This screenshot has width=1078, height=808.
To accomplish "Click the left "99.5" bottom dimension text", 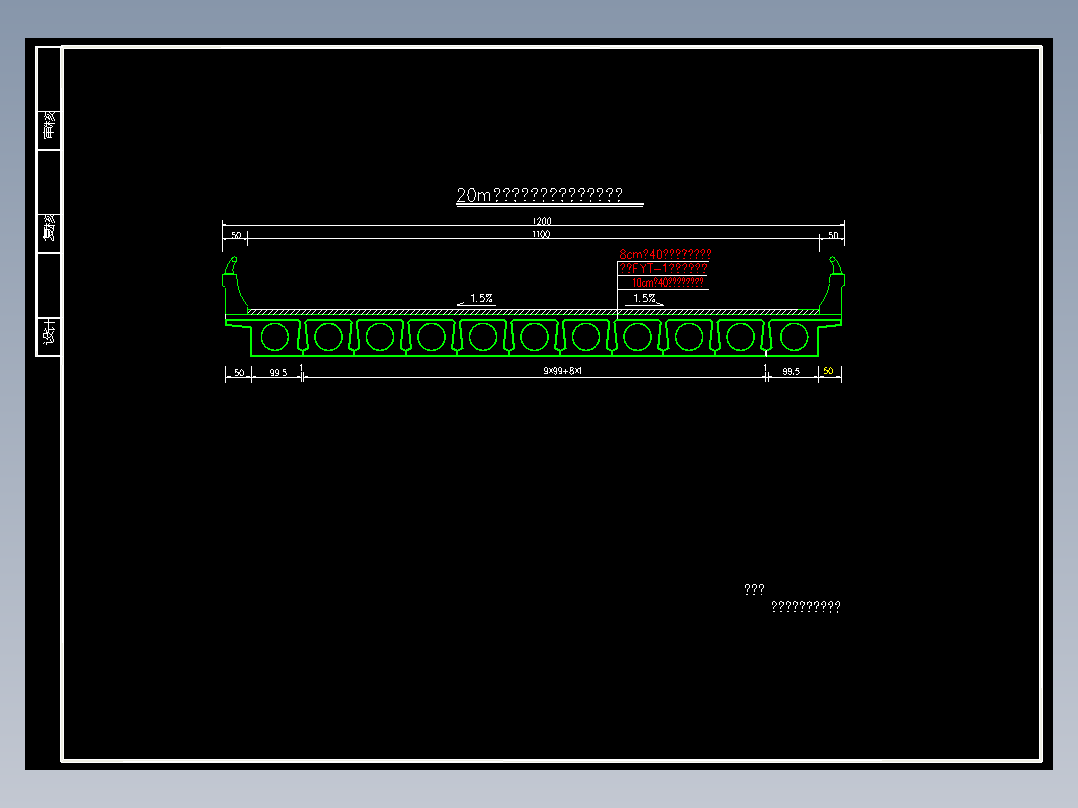I will [x=278, y=372].
